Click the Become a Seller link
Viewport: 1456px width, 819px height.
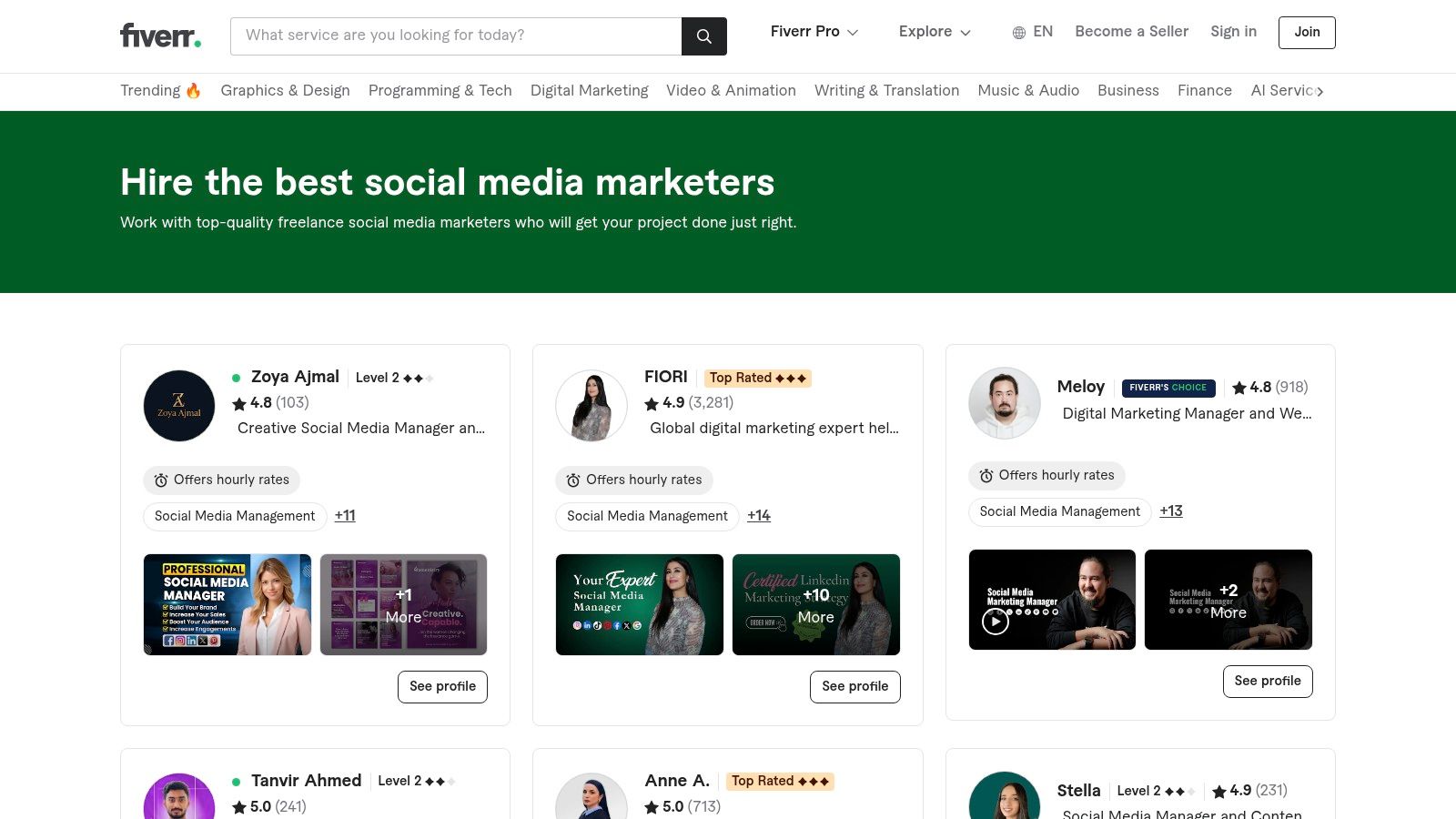click(1131, 31)
